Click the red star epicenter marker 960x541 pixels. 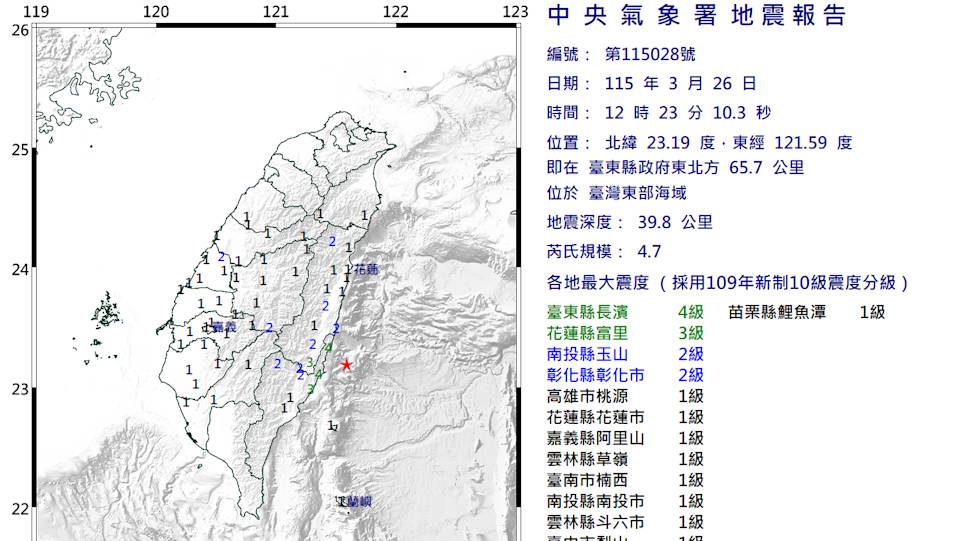(346, 365)
